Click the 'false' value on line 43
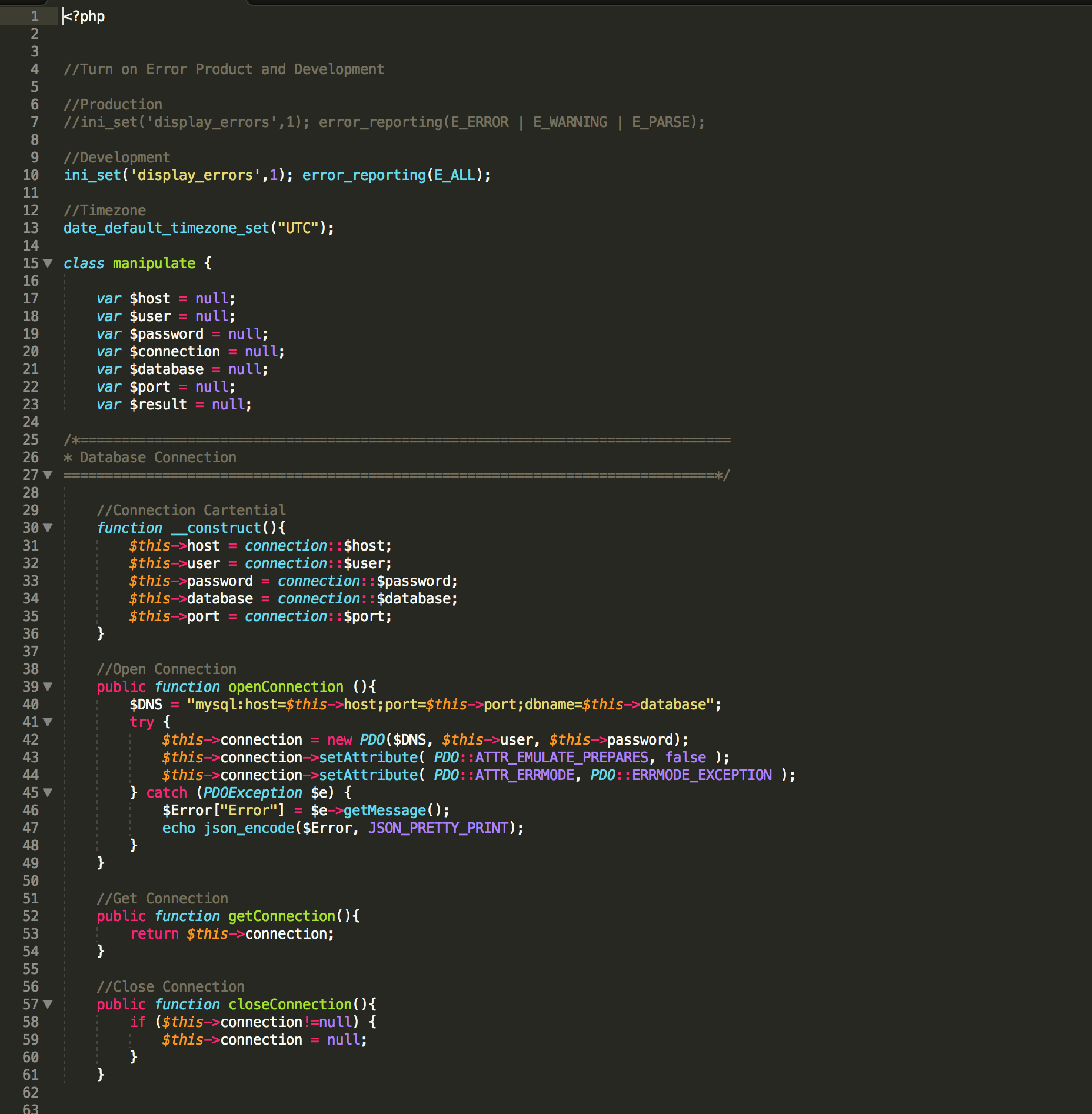Viewport: 1092px width, 1114px height. tap(685, 758)
